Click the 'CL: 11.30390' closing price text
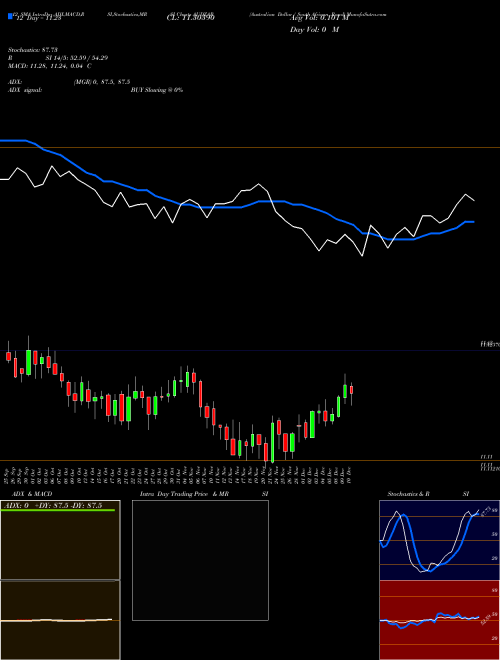500x660 pixels. (x=191, y=18)
